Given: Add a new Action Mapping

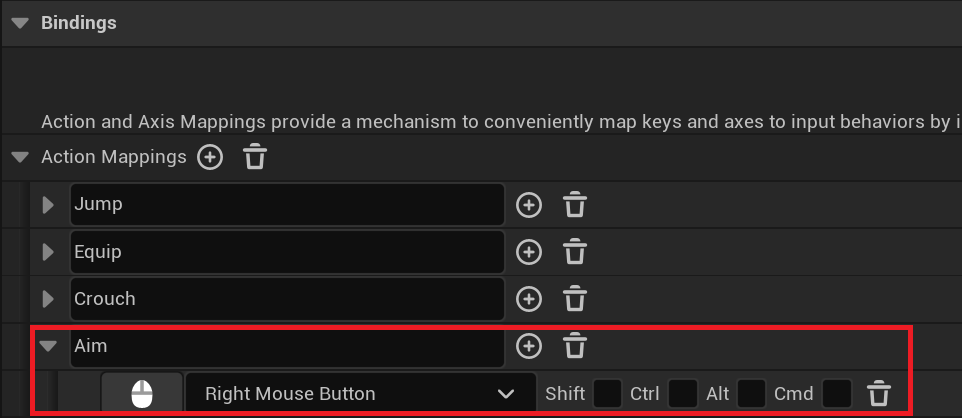Looking at the screenshot, I should [x=209, y=157].
